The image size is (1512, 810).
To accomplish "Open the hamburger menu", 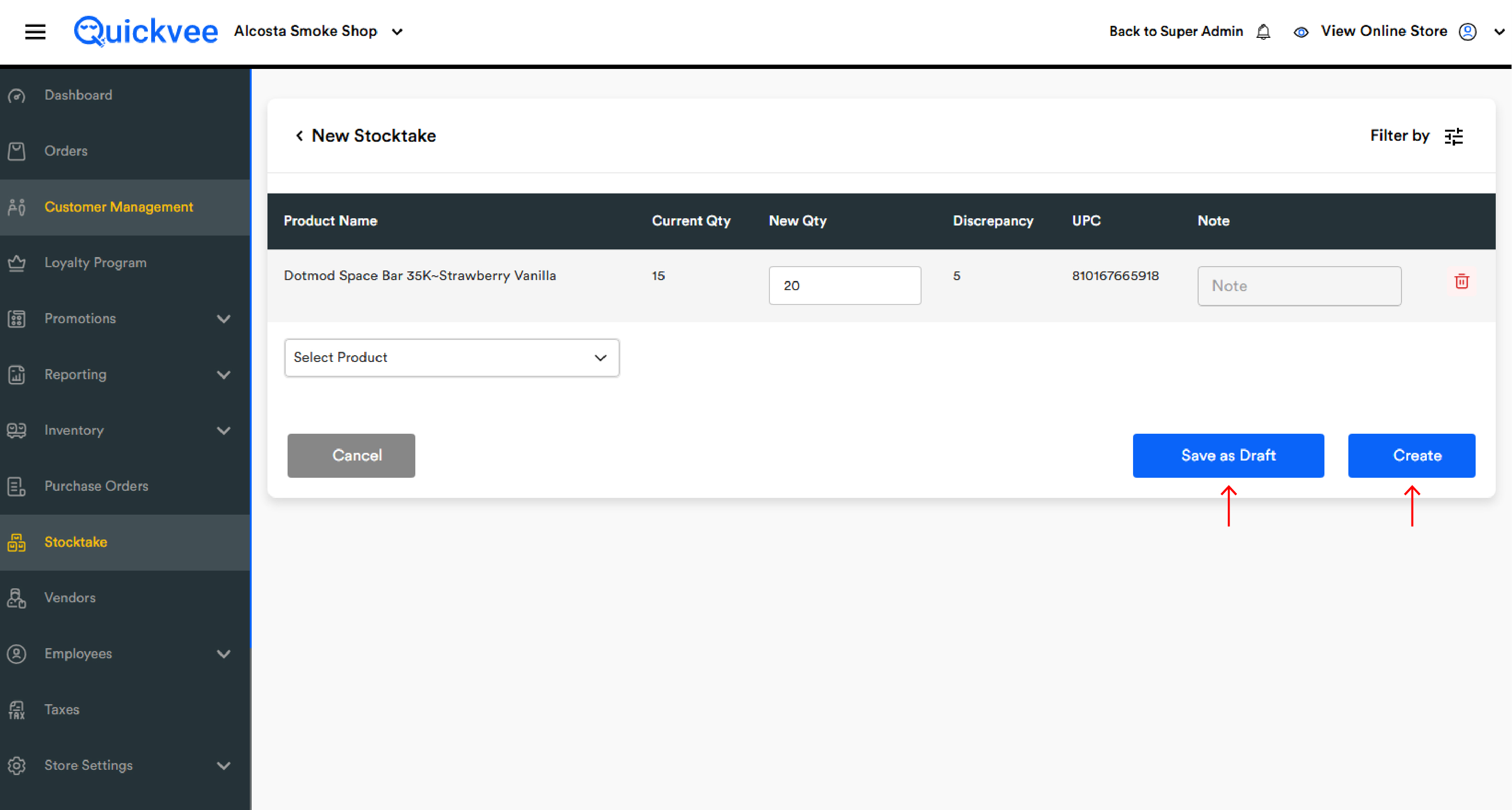I will pos(35,32).
